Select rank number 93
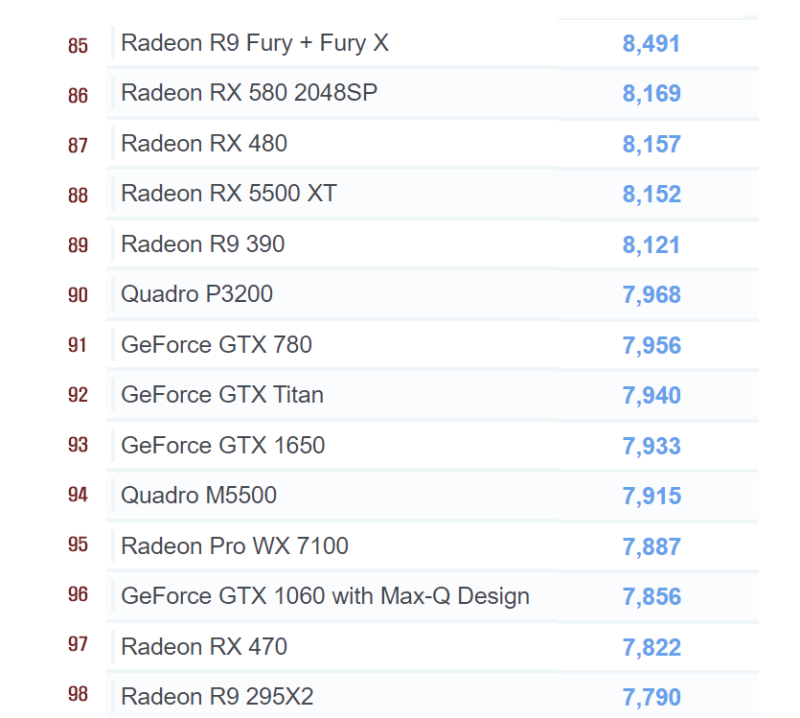Viewport: 800px width, 718px height. (x=78, y=444)
